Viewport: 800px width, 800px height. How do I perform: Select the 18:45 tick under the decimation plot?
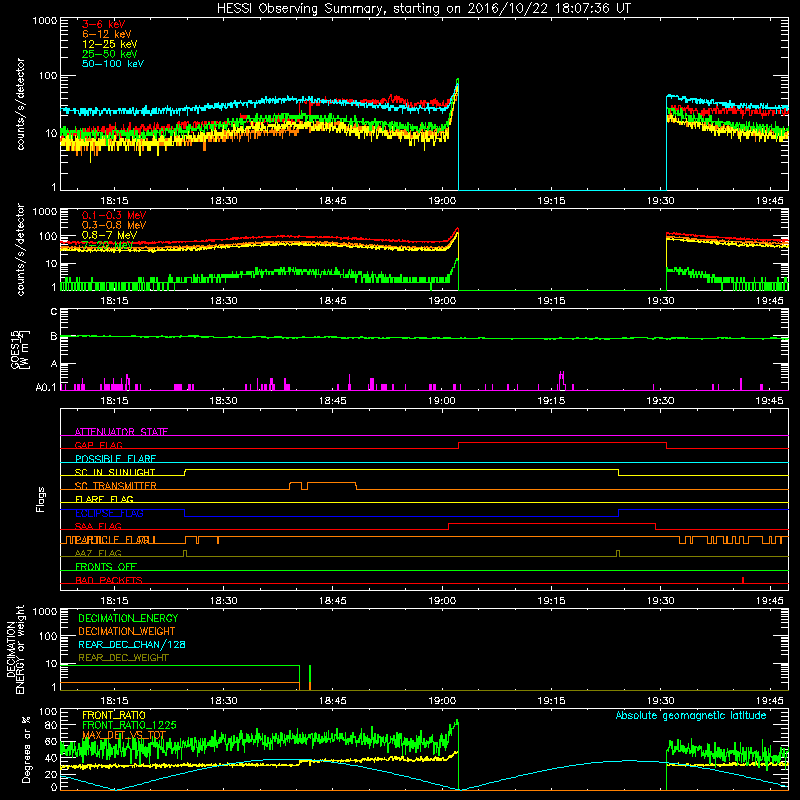tap(333, 701)
